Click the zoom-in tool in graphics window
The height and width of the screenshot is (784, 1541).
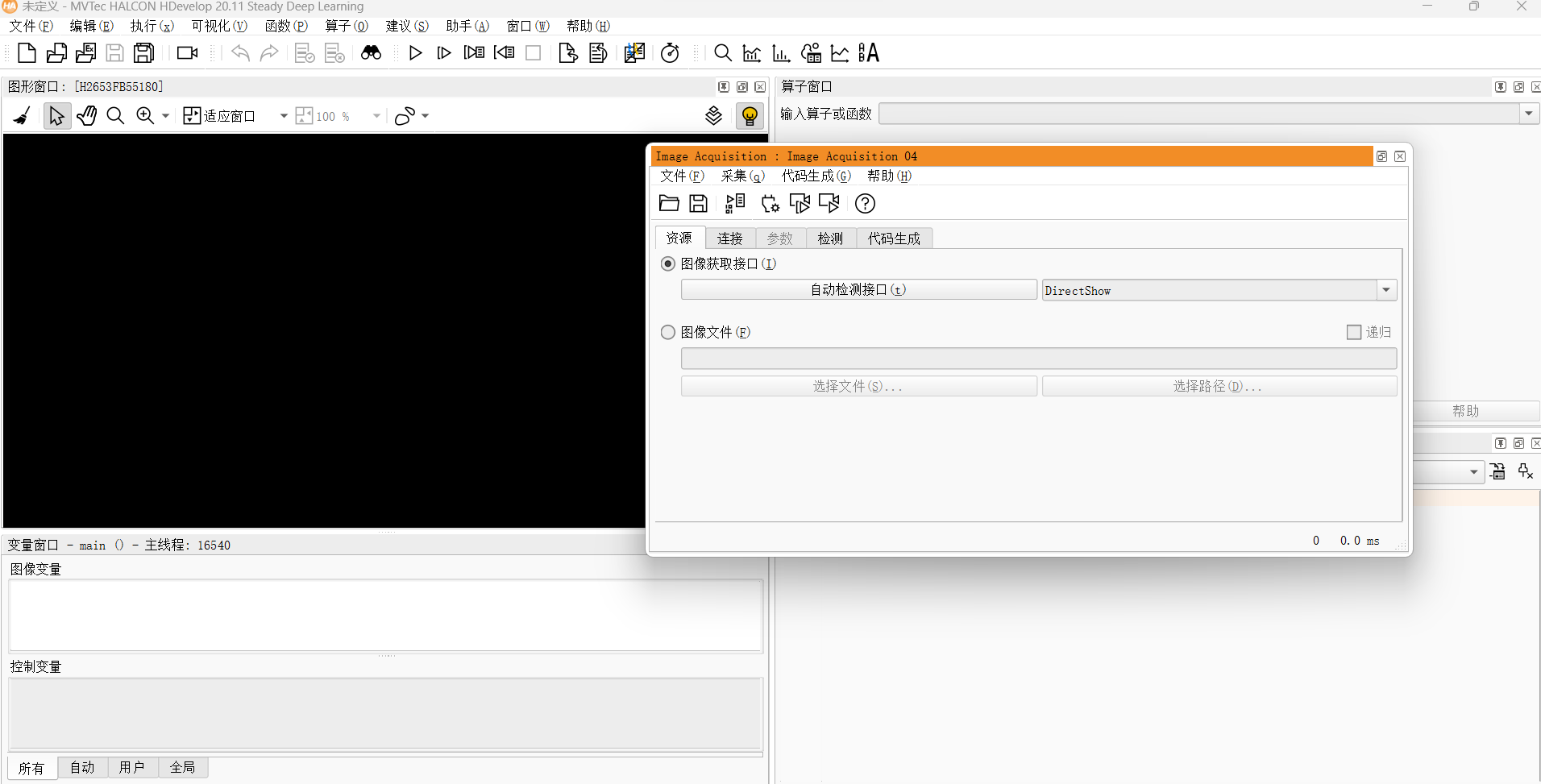(x=145, y=116)
